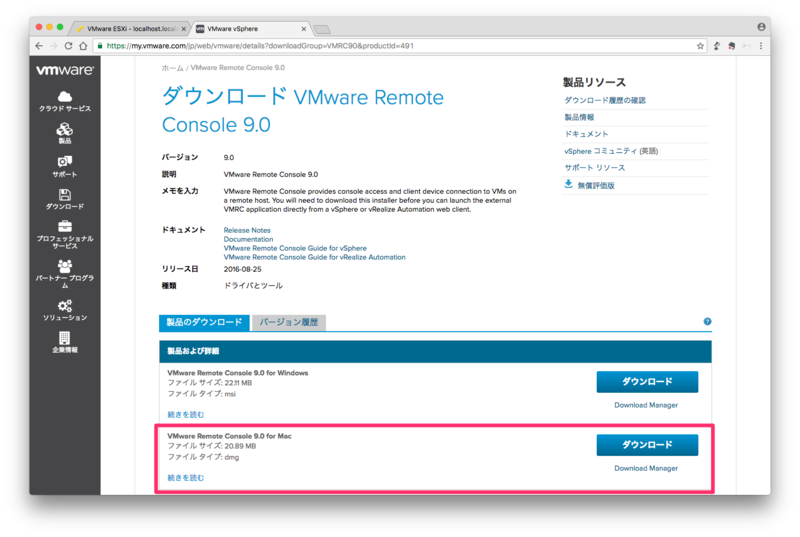Switch to VMware ESXi localhost tab
Screen dimensions: 800x537
click(x=131, y=29)
